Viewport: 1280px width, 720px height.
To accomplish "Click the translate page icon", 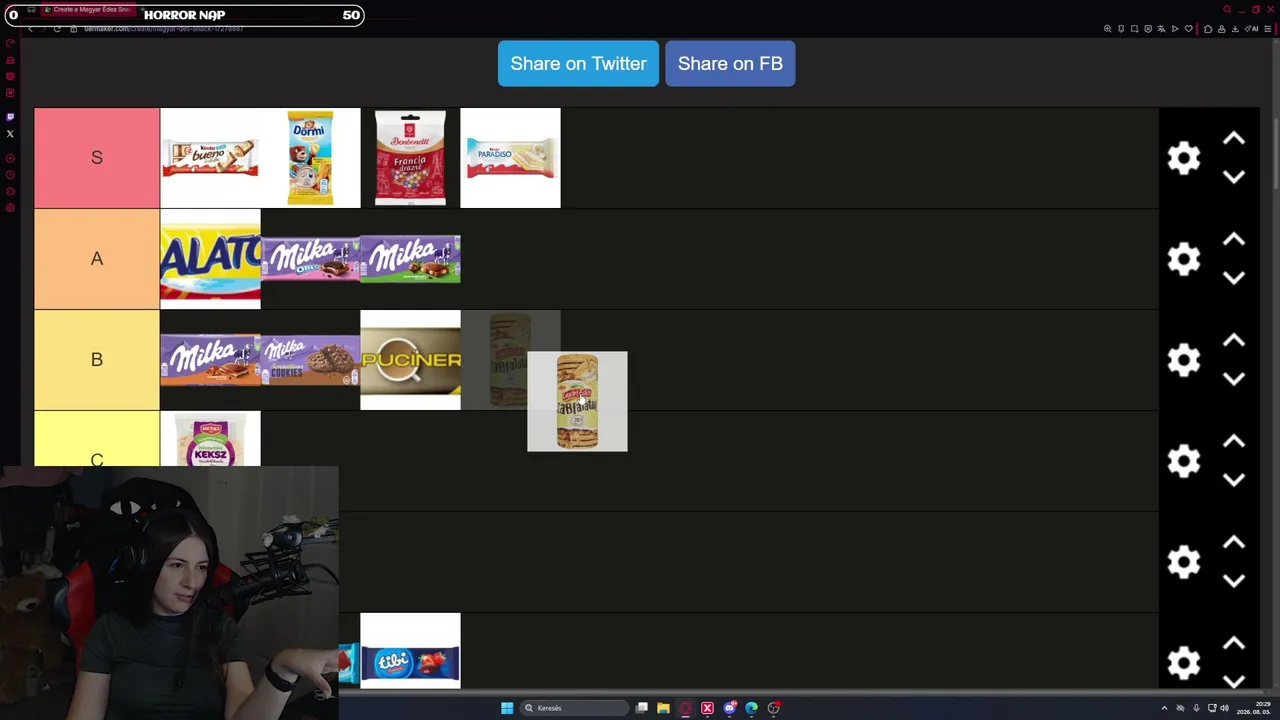I will [x=1161, y=29].
